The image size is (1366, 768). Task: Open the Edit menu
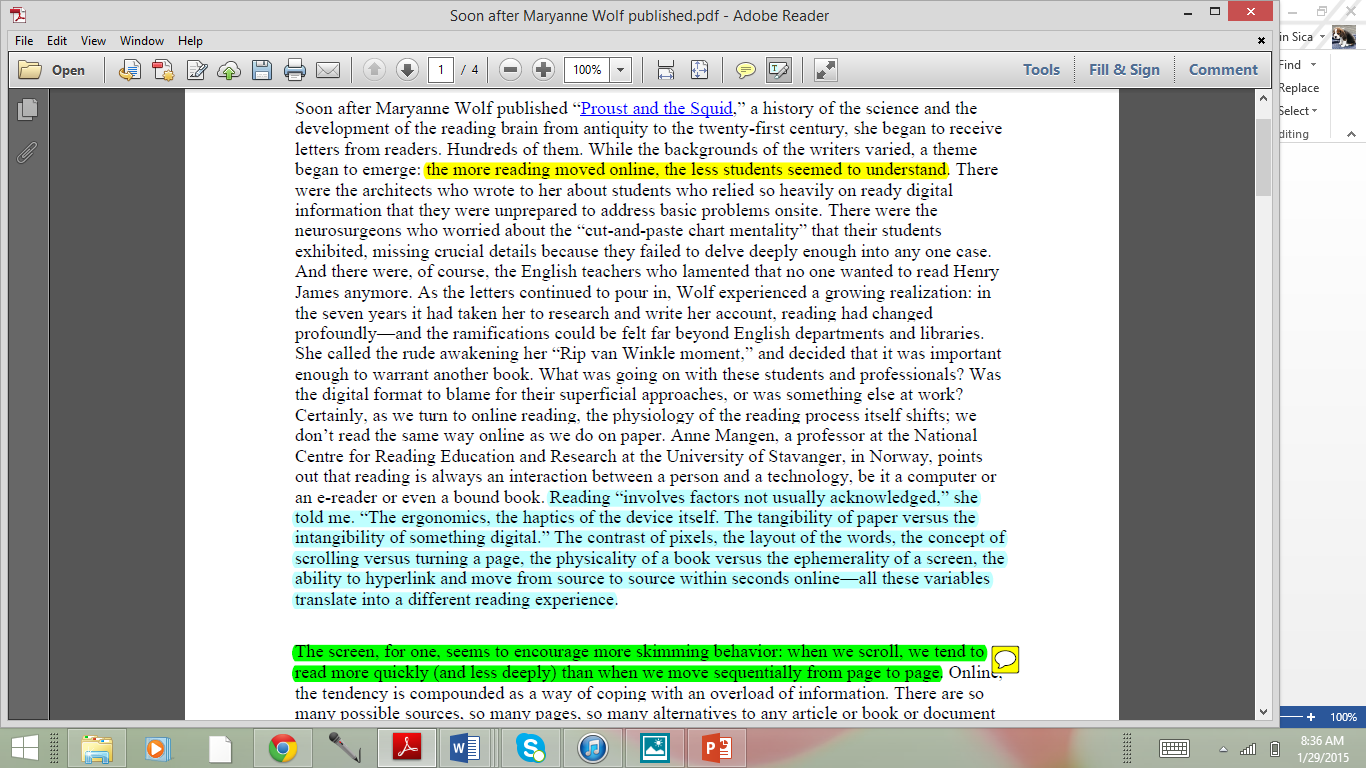point(57,41)
